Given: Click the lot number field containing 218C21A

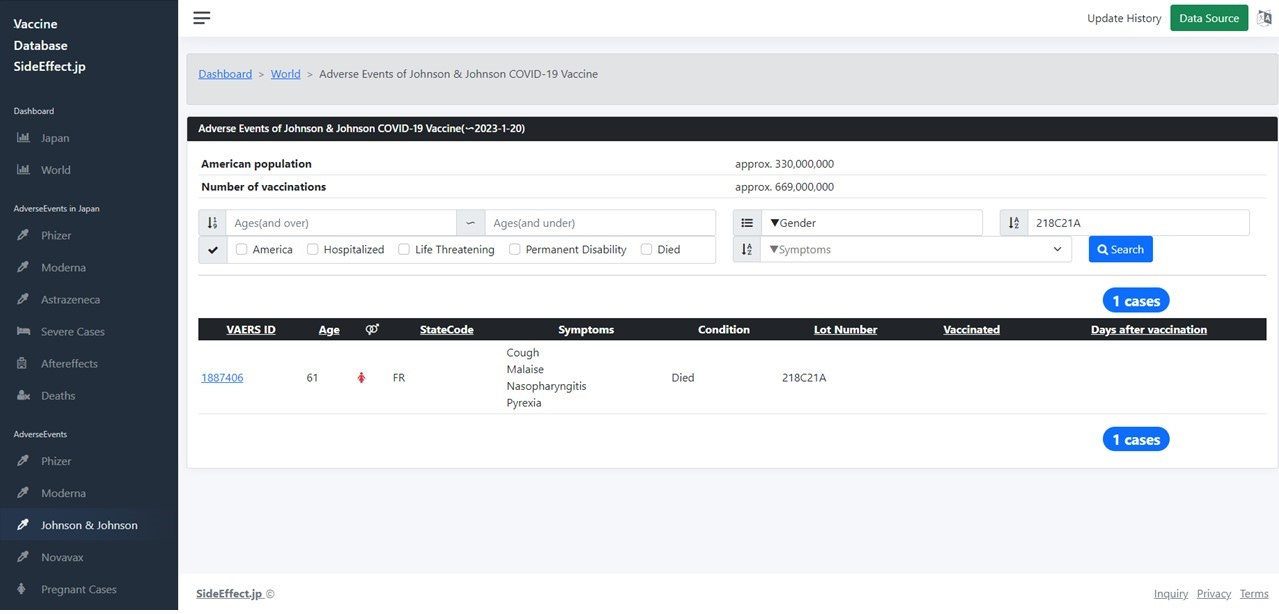Looking at the screenshot, I should pyautogui.click(x=1139, y=223).
